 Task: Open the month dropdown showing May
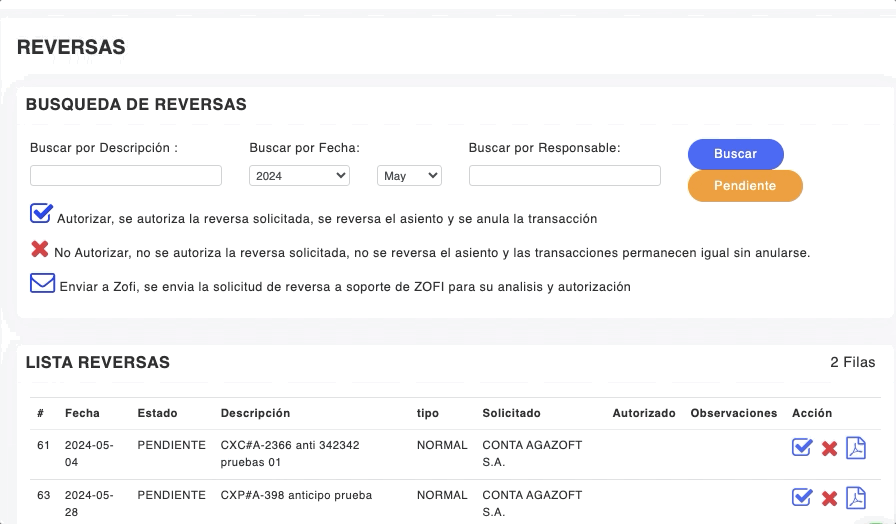(409, 176)
